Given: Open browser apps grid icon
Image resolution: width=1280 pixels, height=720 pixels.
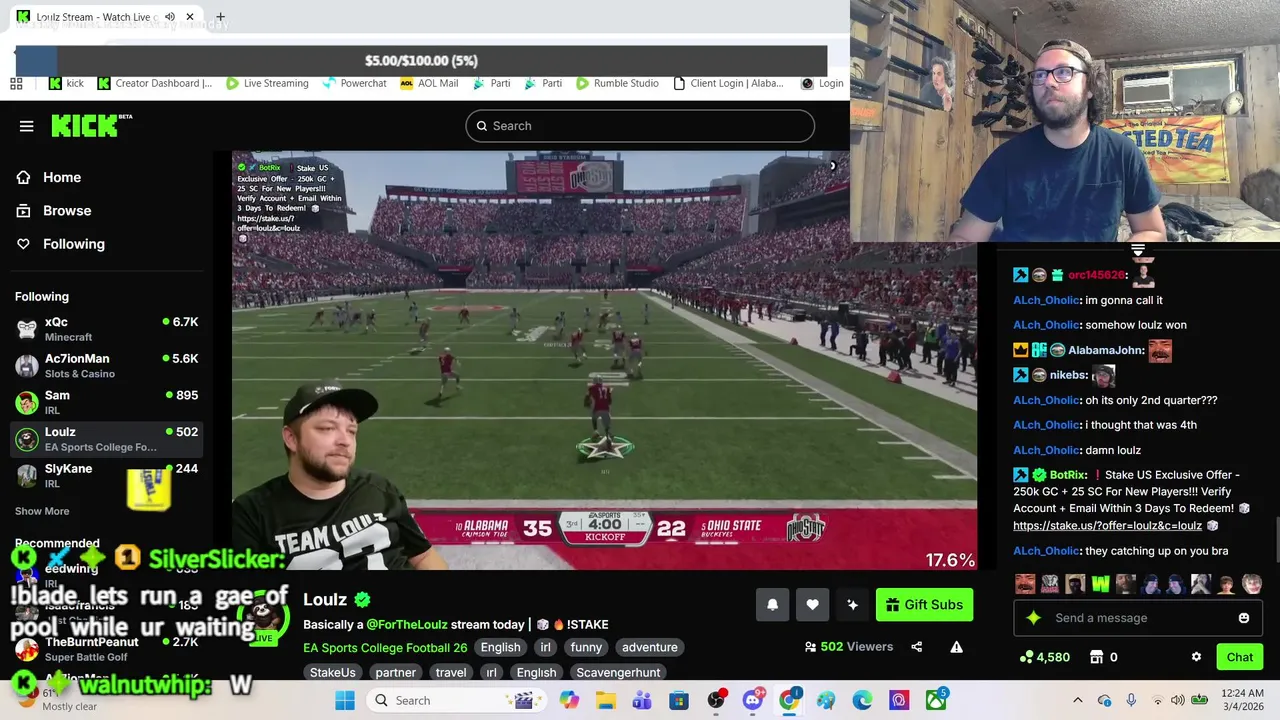Looking at the screenshot, I should [x=16, y=83].
